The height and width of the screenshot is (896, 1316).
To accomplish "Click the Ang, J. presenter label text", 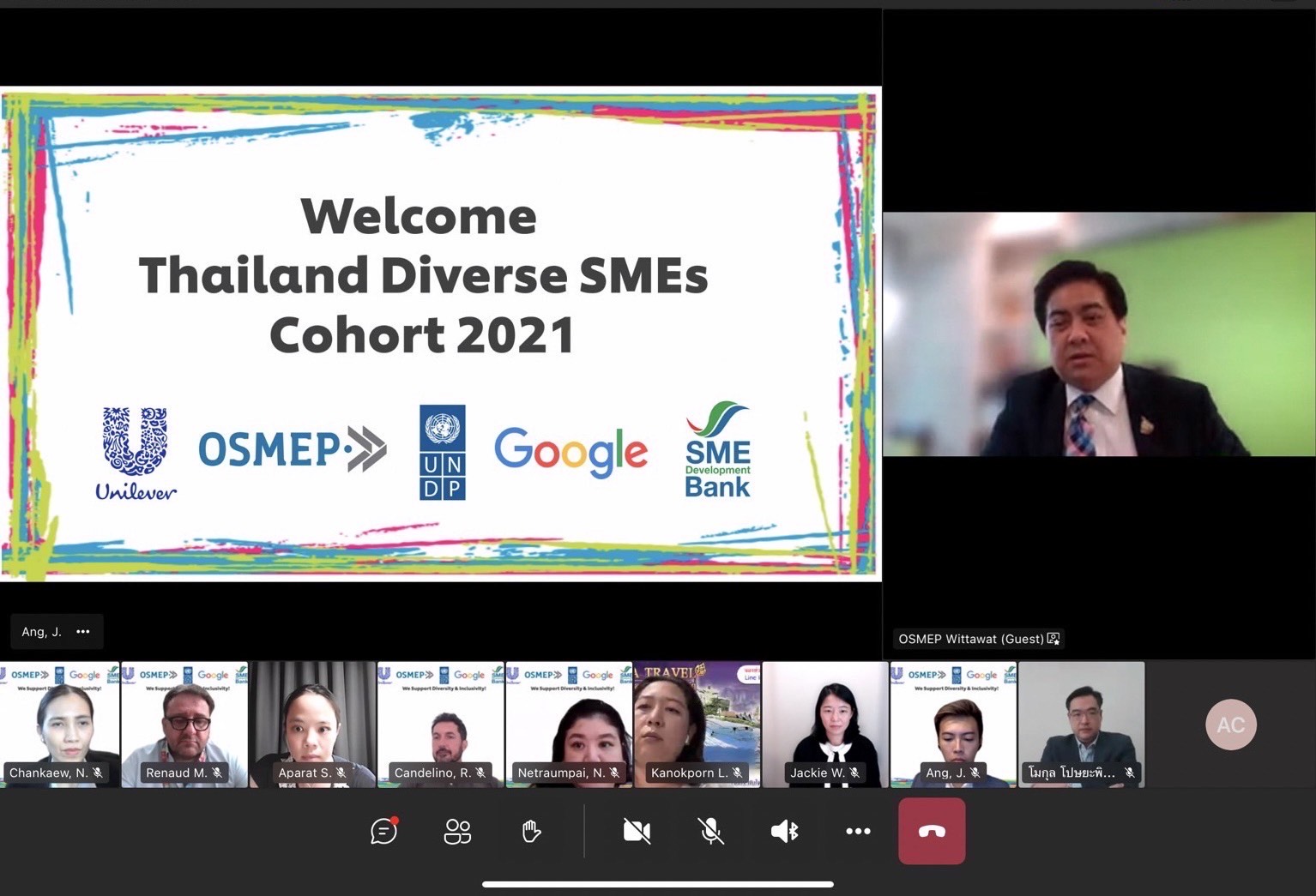I will click(41, 632).
